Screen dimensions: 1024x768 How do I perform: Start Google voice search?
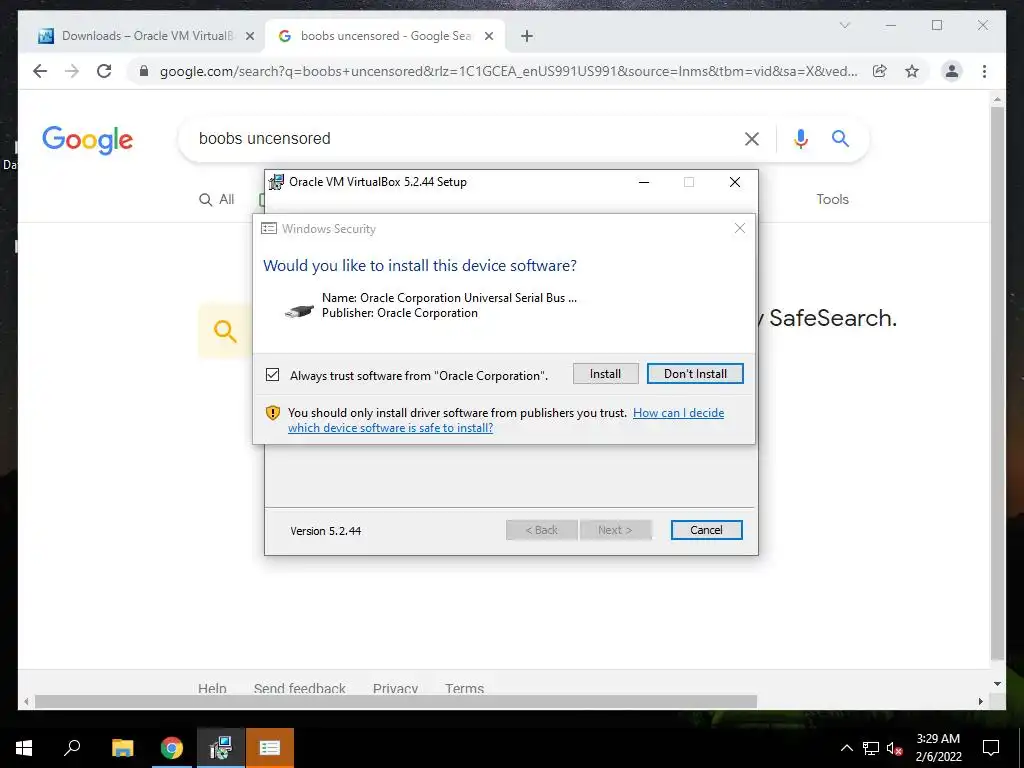coord(801,138)
